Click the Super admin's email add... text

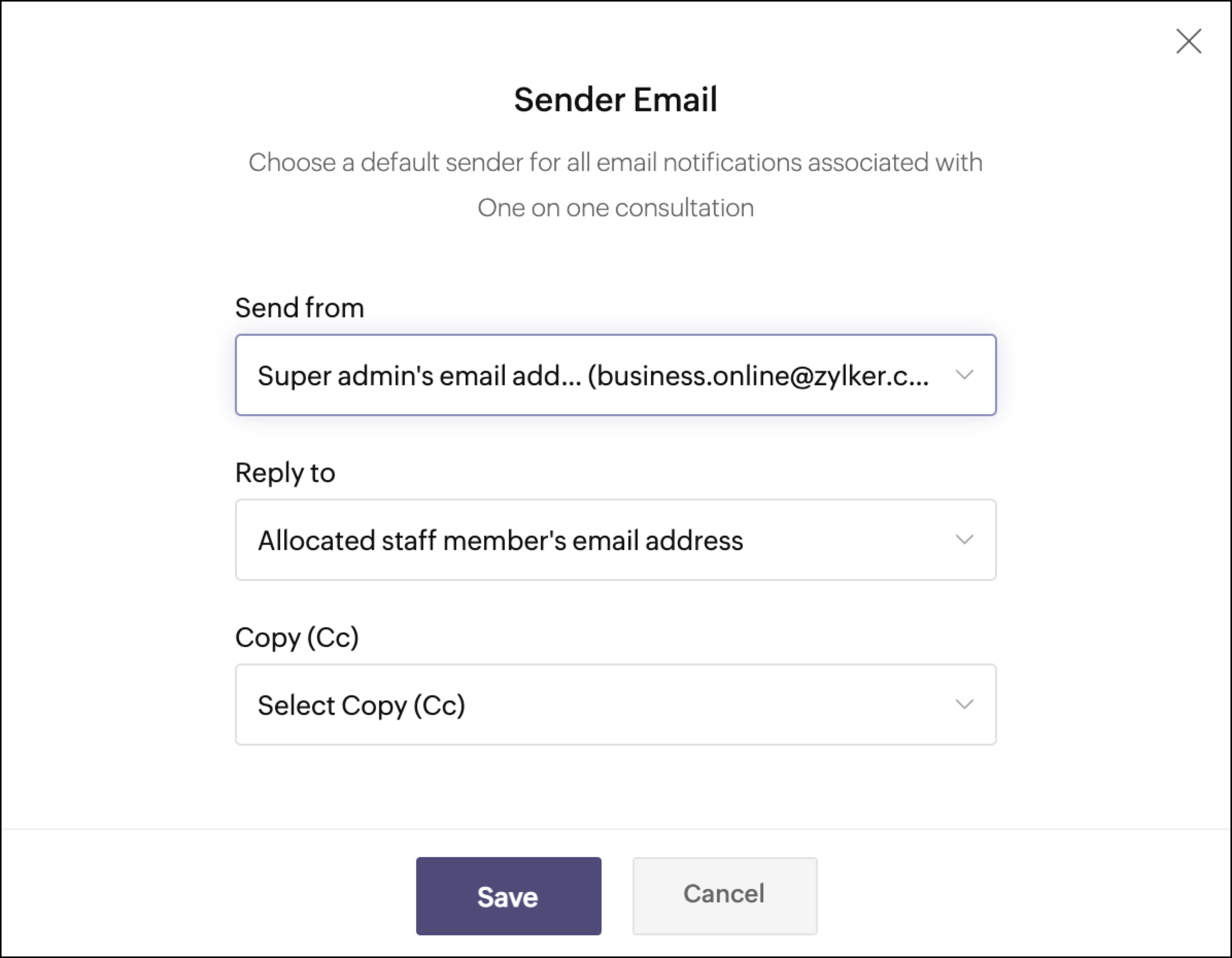click(x=419, y=376)
